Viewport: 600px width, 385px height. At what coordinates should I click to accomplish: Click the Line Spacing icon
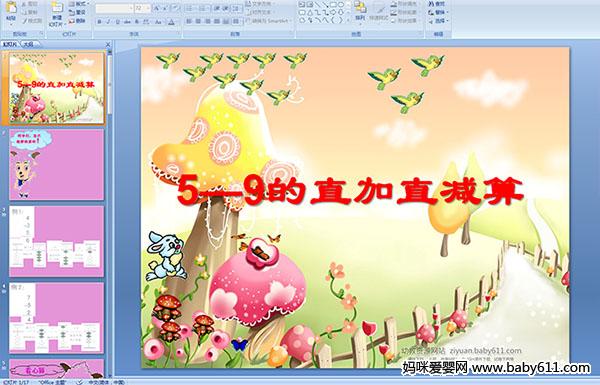(x=236, y=8)
